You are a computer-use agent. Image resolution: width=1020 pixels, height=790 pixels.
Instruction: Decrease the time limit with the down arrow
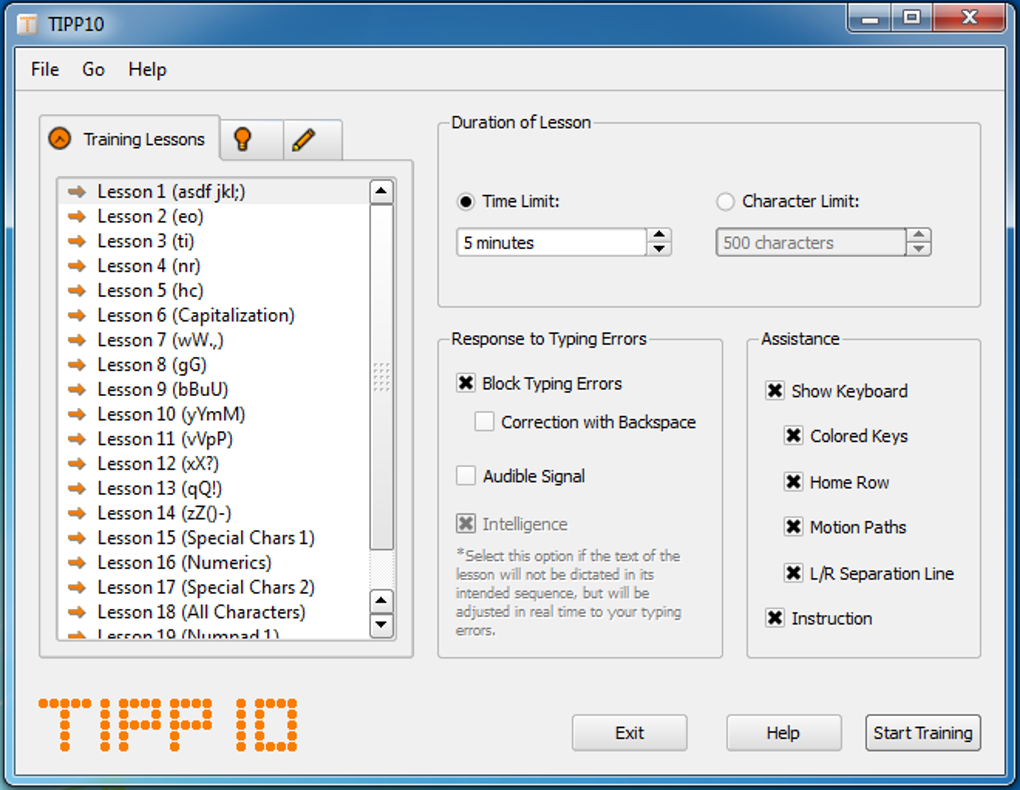(659, 249)
